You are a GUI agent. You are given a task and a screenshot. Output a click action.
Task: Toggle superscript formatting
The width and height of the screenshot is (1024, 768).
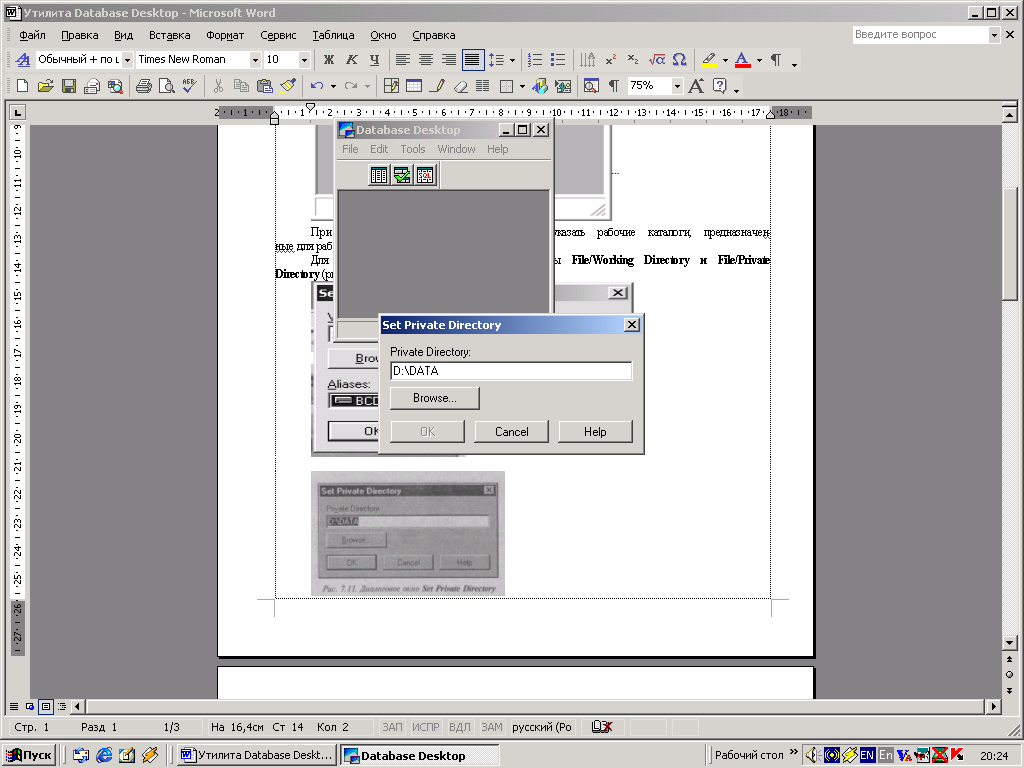[x=611, y=59]
